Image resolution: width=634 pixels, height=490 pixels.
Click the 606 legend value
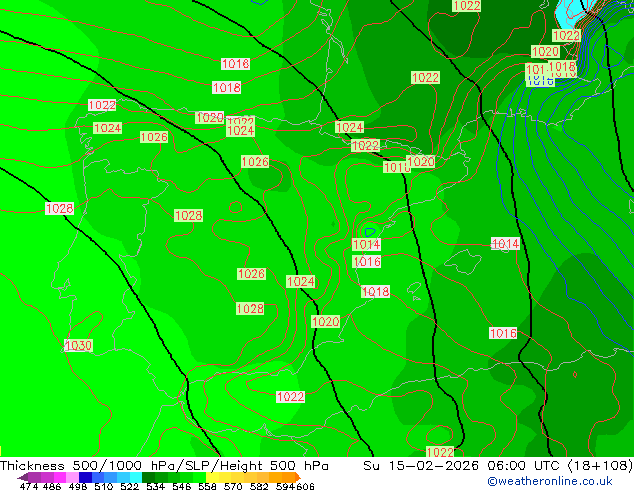click(304, 486)
